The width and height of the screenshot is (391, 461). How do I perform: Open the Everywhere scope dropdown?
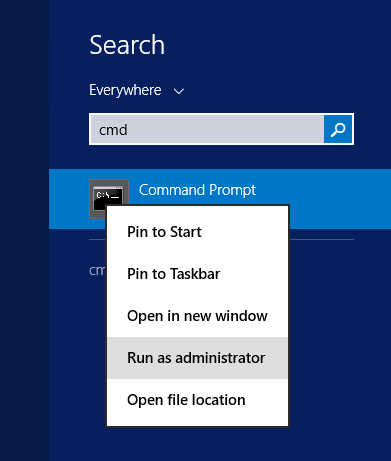pos(136,90)
